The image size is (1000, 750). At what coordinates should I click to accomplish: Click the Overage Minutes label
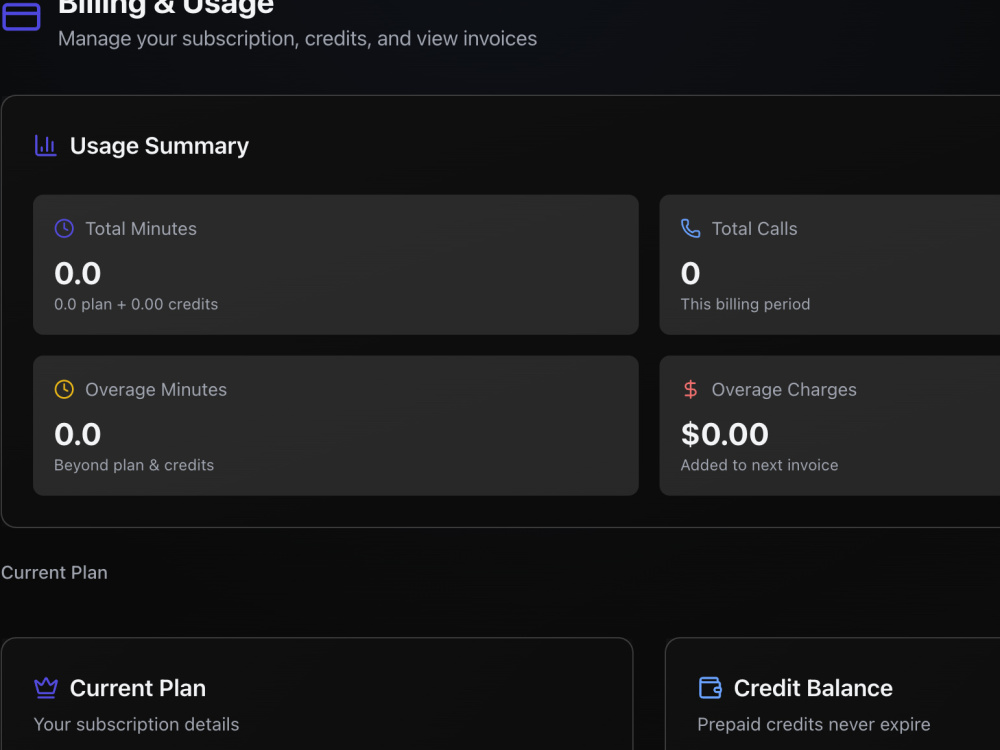coord(156,389)
